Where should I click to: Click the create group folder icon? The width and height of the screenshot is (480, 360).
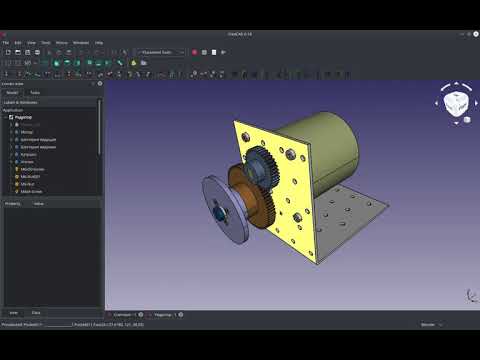pyautogui.click(x=144, y=63)
